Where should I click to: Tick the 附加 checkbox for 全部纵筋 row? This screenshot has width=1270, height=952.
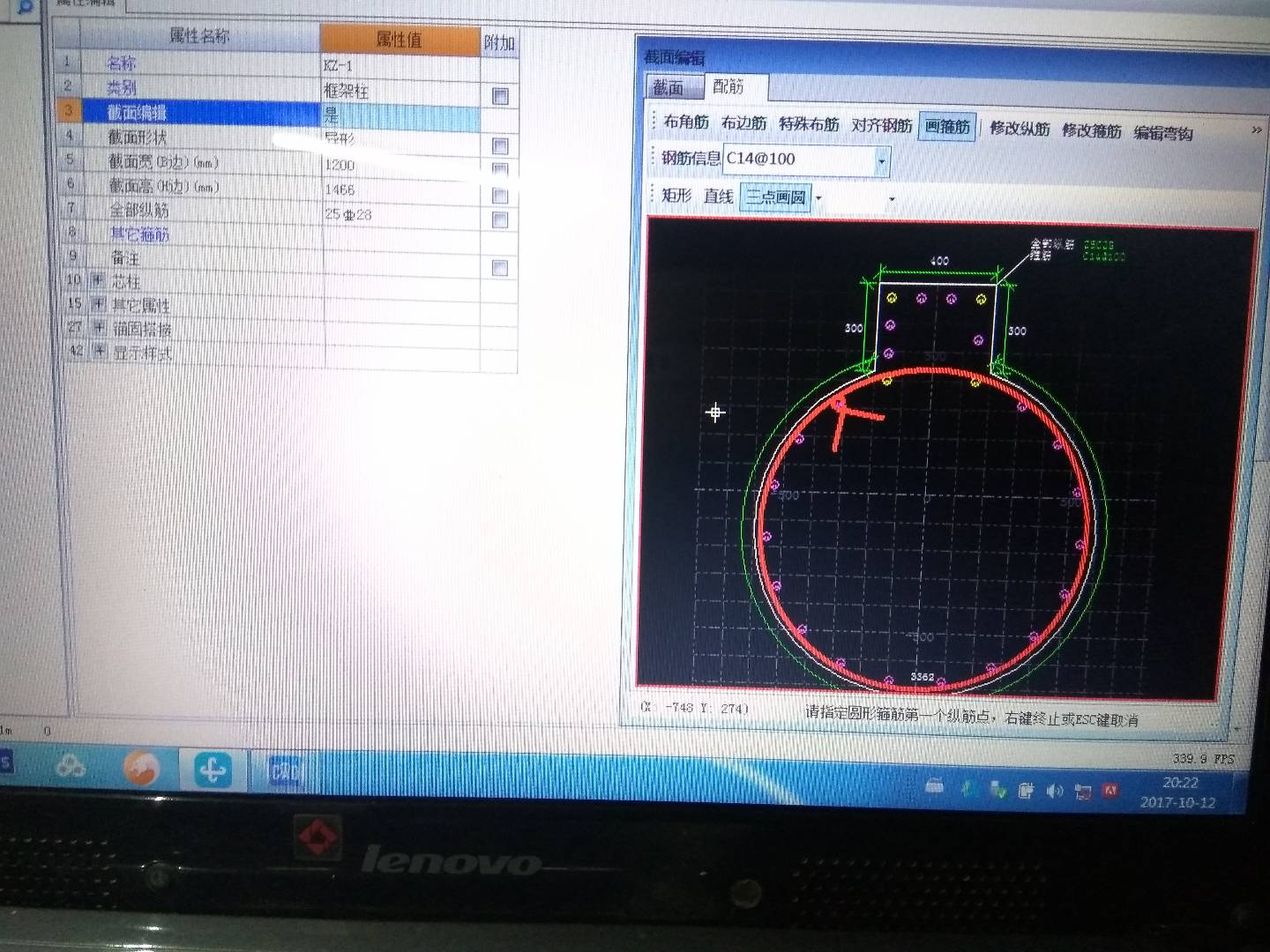point(500,219)
